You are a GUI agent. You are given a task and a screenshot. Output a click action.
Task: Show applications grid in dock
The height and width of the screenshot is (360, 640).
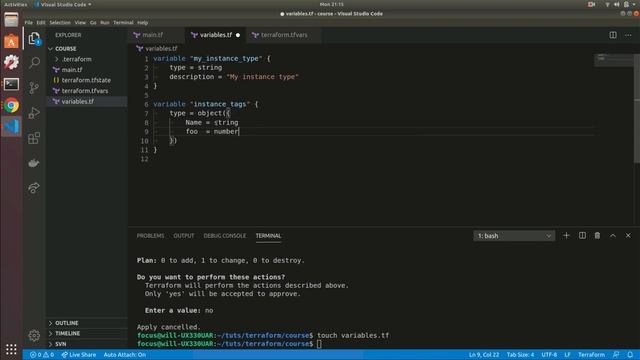[11, 349]
